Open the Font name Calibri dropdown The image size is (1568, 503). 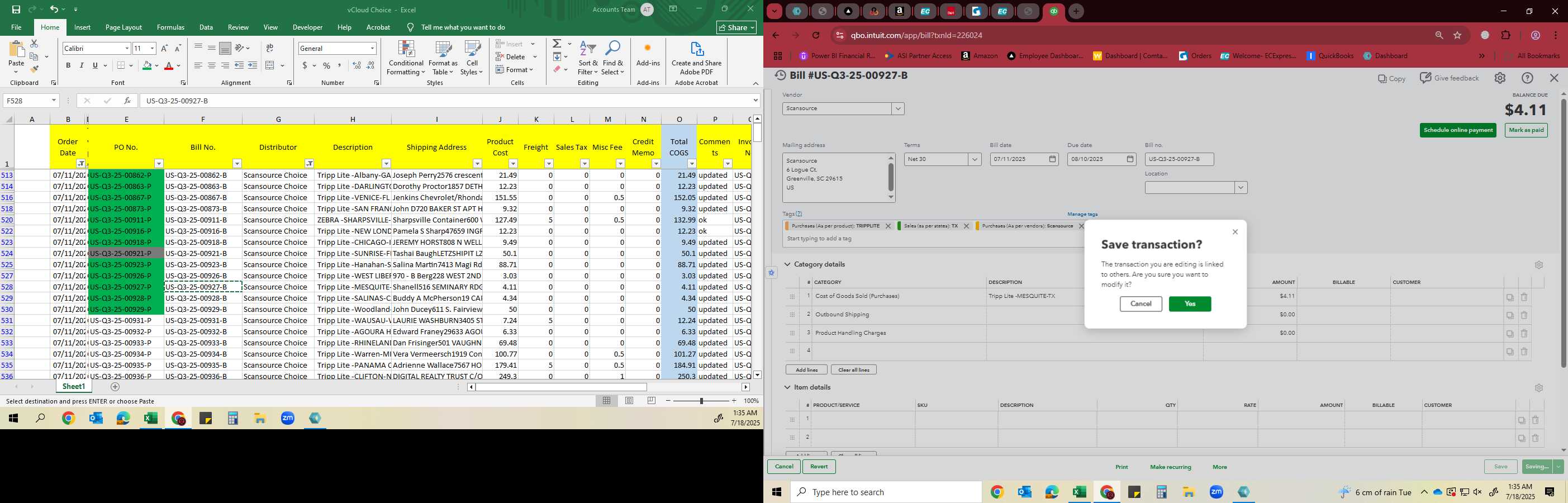tap(127, 48)
